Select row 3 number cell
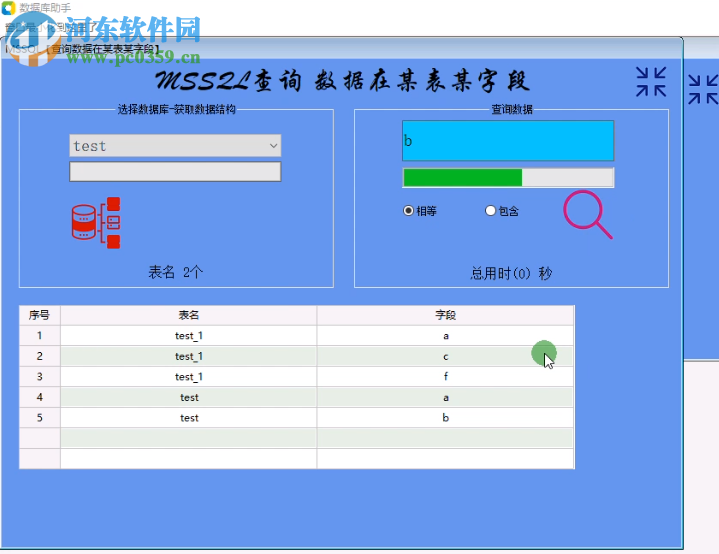The width and height of the screenshot is (719, 554). tap(39, 377)
